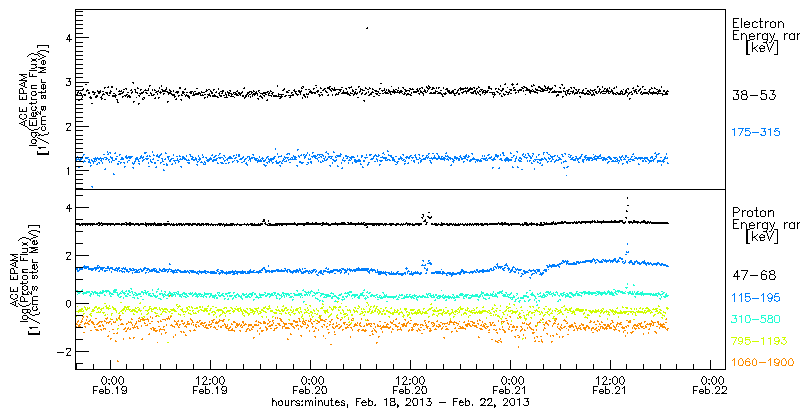The height and width of the screenshot is (410, 800).
Task: Click the 0:00 Feb.22 axis tick label
Action: pos(711,385)
